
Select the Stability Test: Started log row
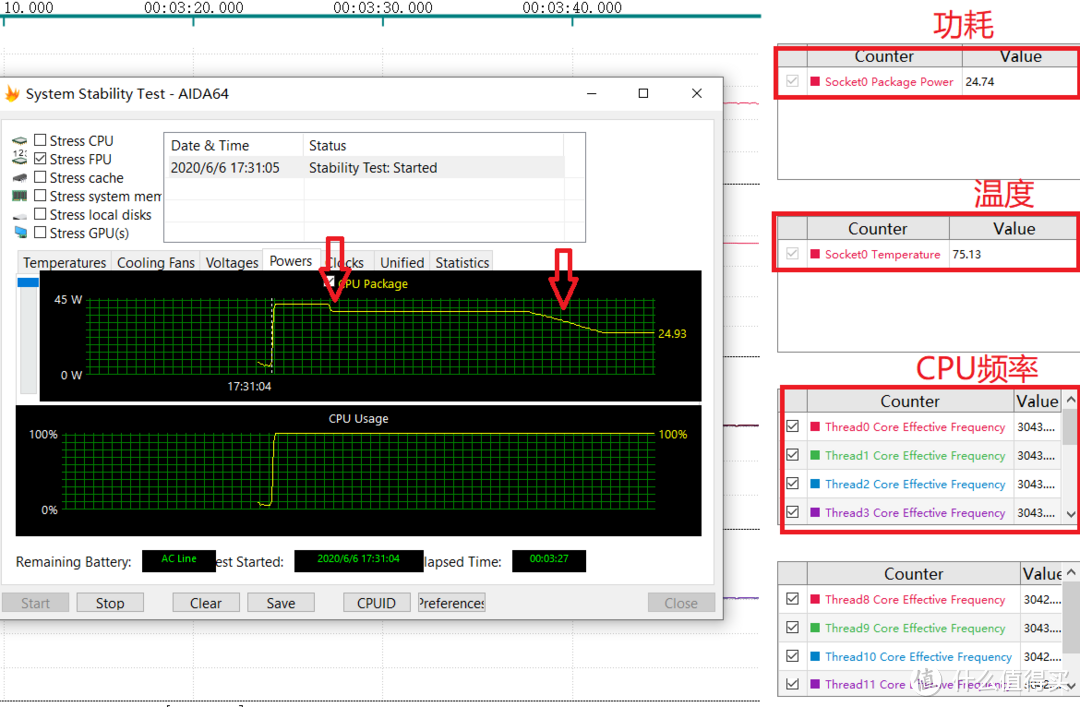[x=366, y=167]
